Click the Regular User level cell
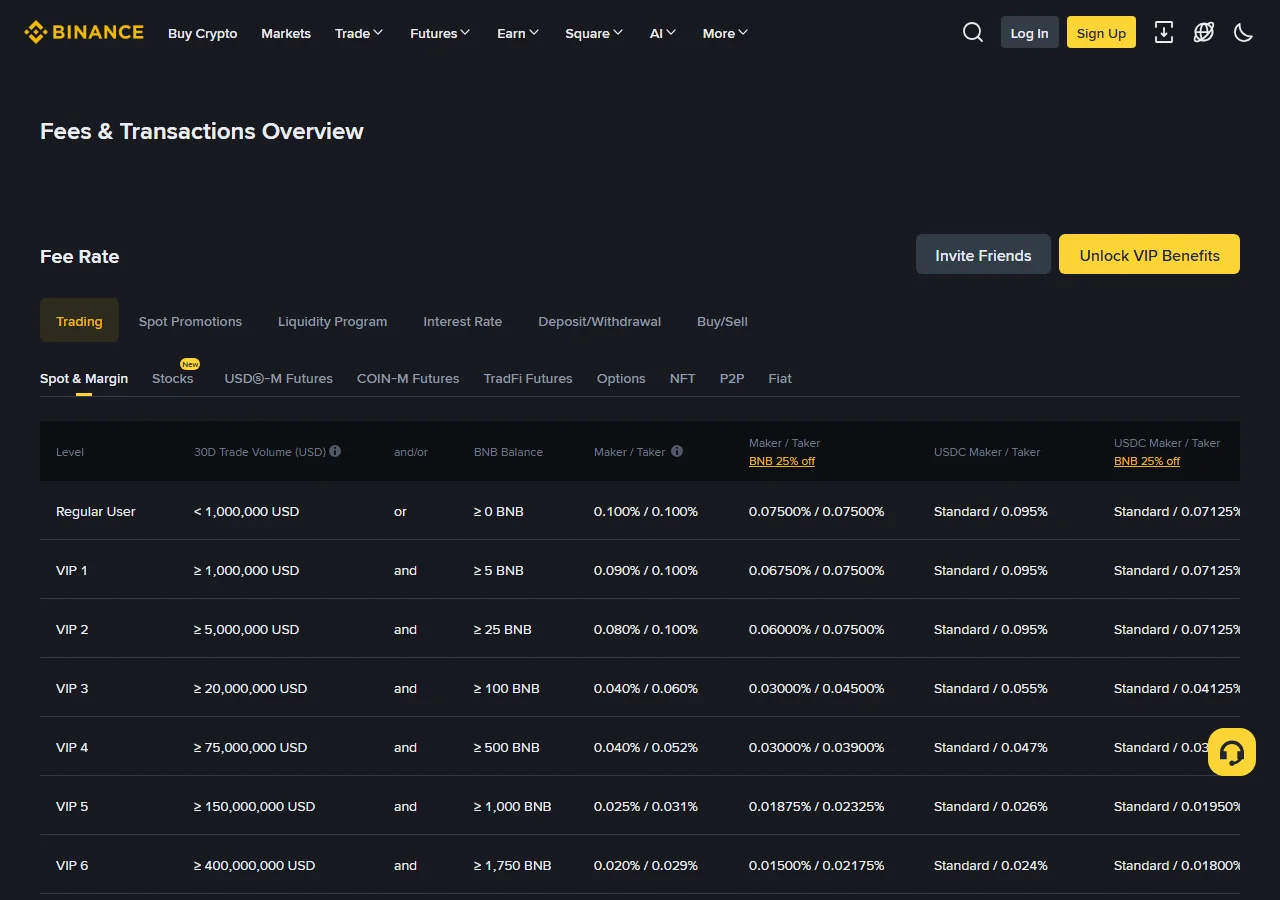The image size is (1280, 900). coord(96,511)
